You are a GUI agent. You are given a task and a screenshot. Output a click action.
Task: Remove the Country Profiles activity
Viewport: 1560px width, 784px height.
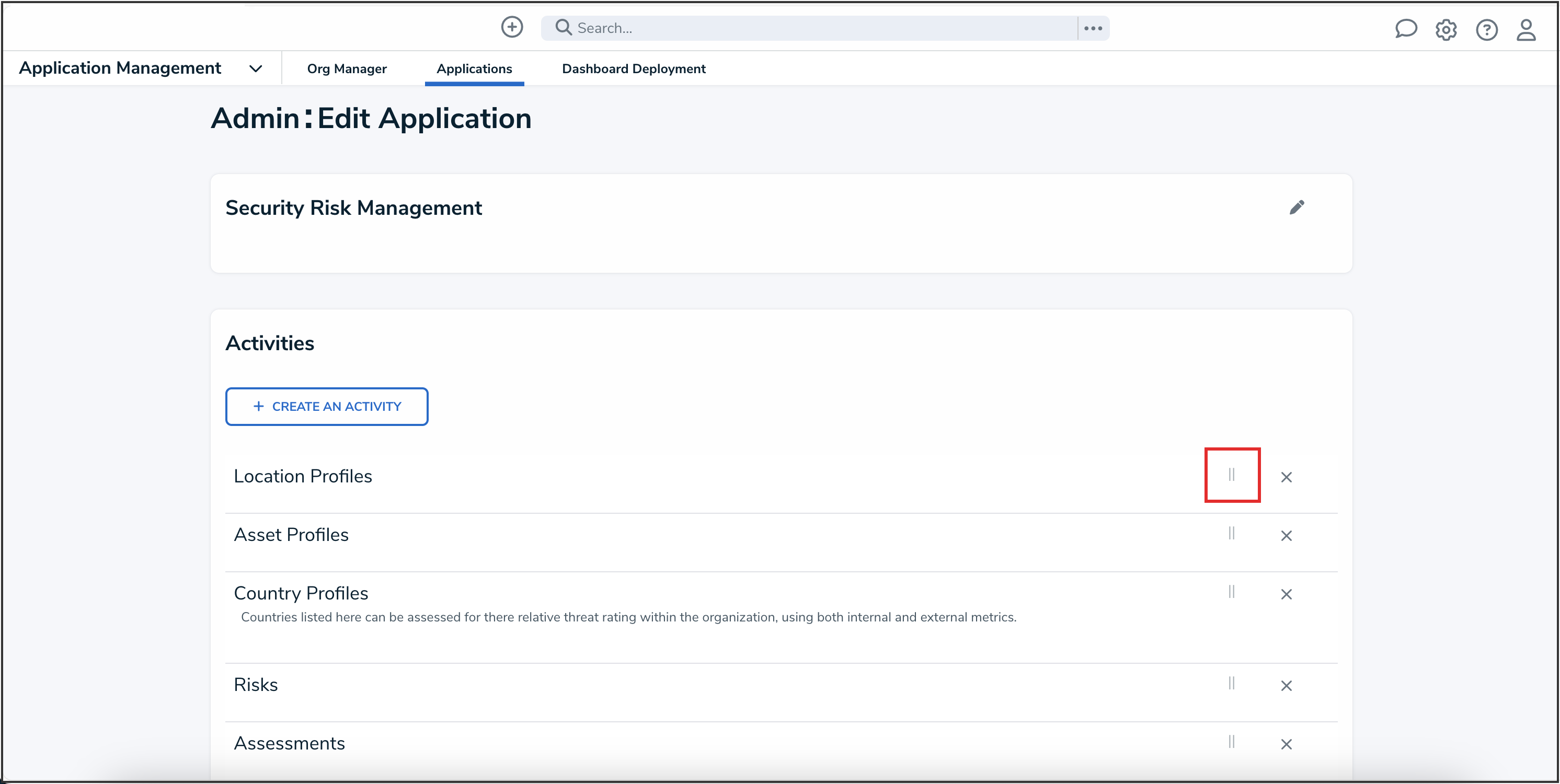[x=1286, y=594]
